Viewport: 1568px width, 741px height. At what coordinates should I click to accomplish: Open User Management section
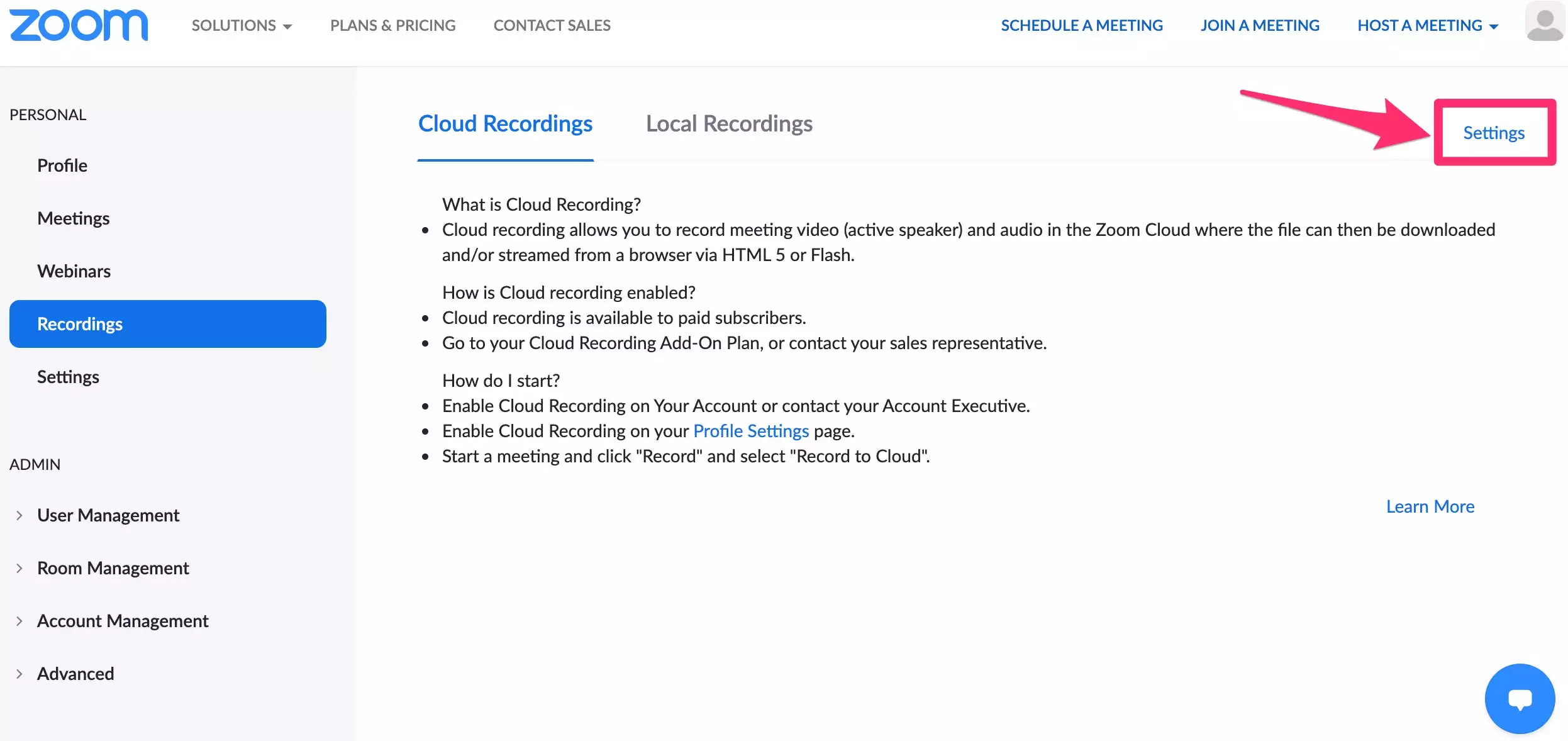coord(108,515)
